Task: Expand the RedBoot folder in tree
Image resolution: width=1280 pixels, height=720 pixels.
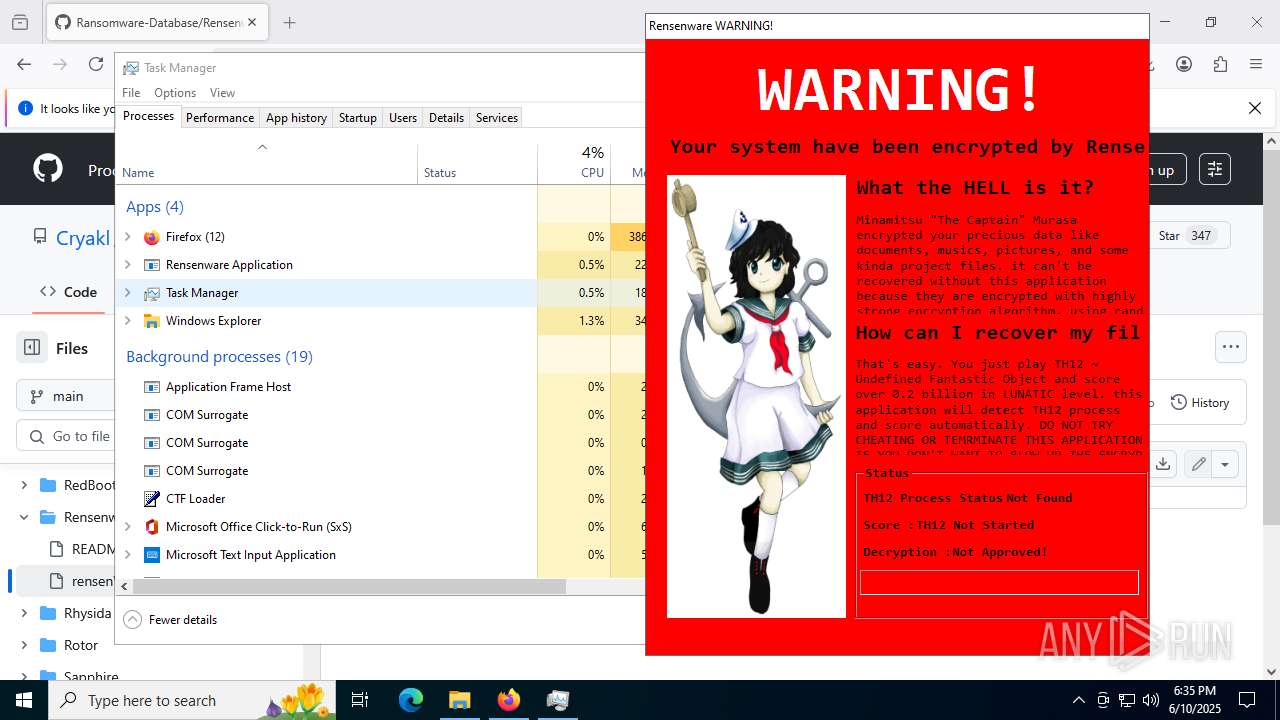Action: (24, 485)
